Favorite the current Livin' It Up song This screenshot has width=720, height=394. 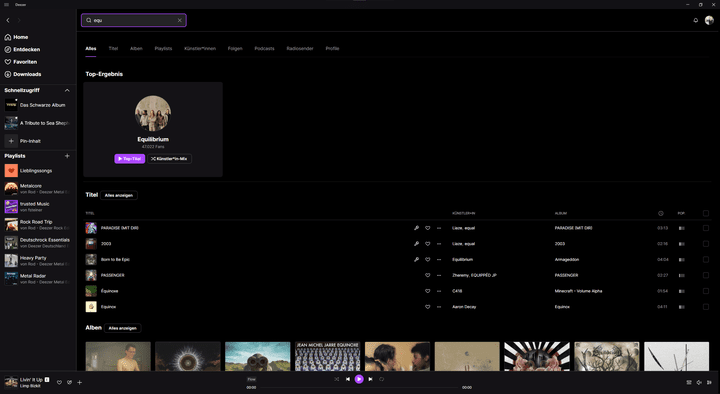tap(59, 383)
